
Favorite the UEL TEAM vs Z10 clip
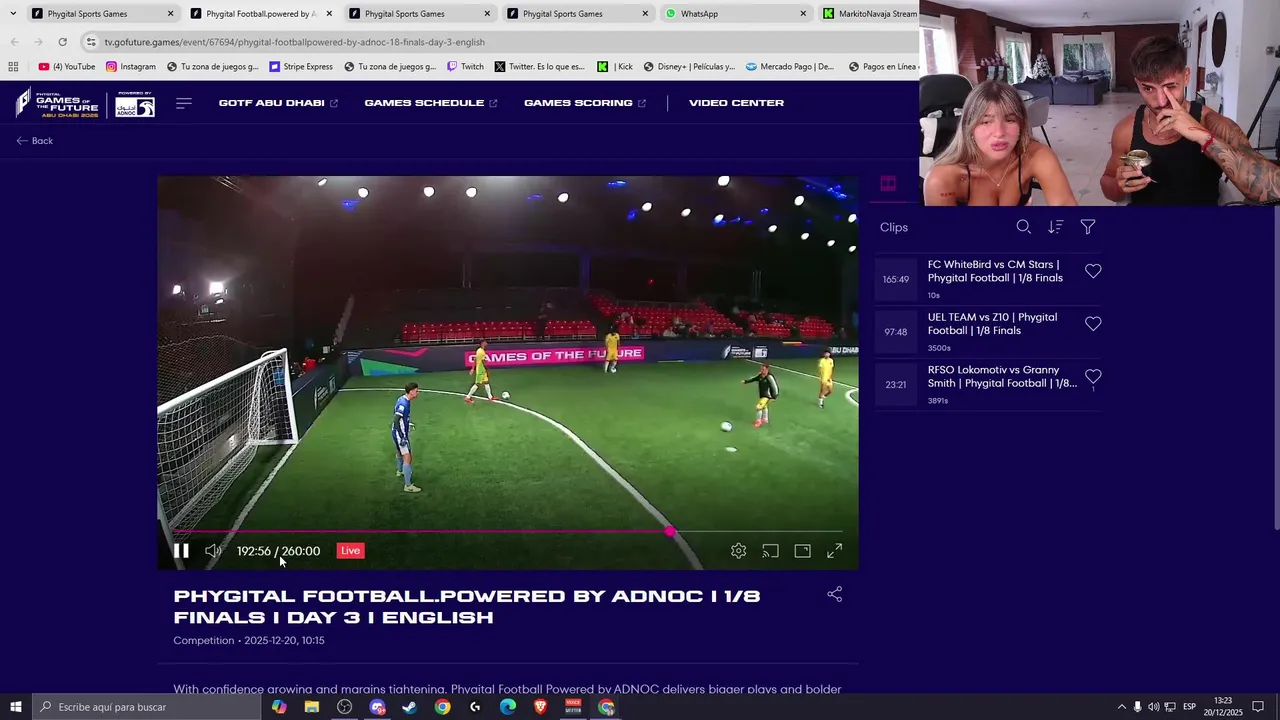(x=1093, y=324)
